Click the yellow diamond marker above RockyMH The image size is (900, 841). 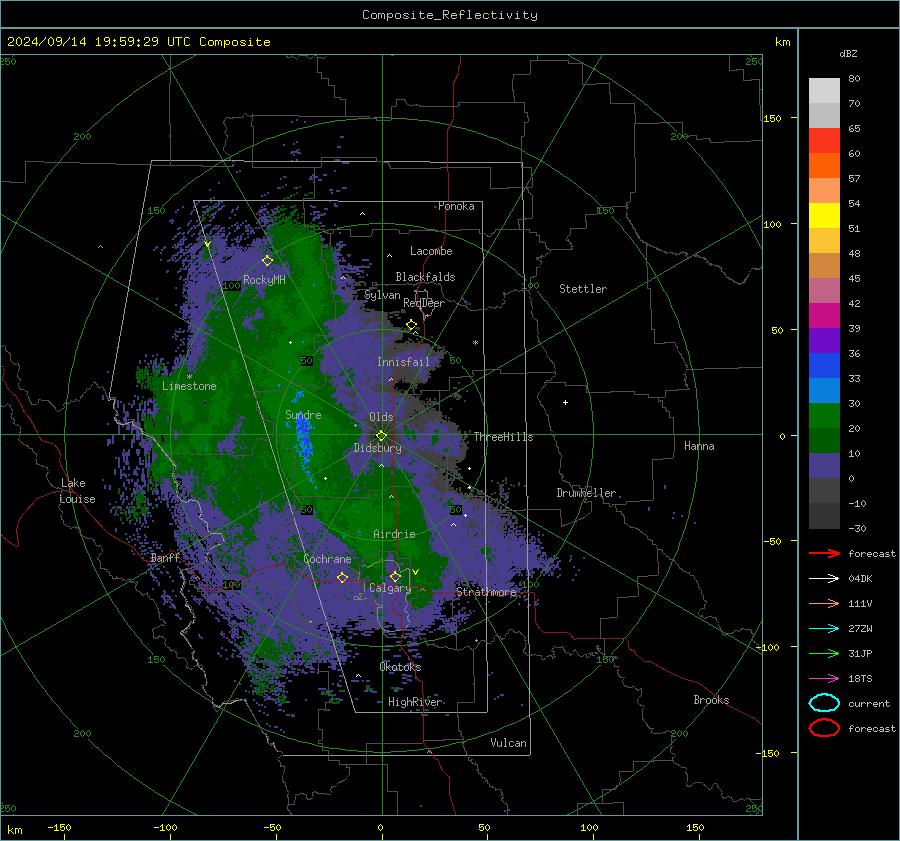pyautogui.click(x=267, y=261)
